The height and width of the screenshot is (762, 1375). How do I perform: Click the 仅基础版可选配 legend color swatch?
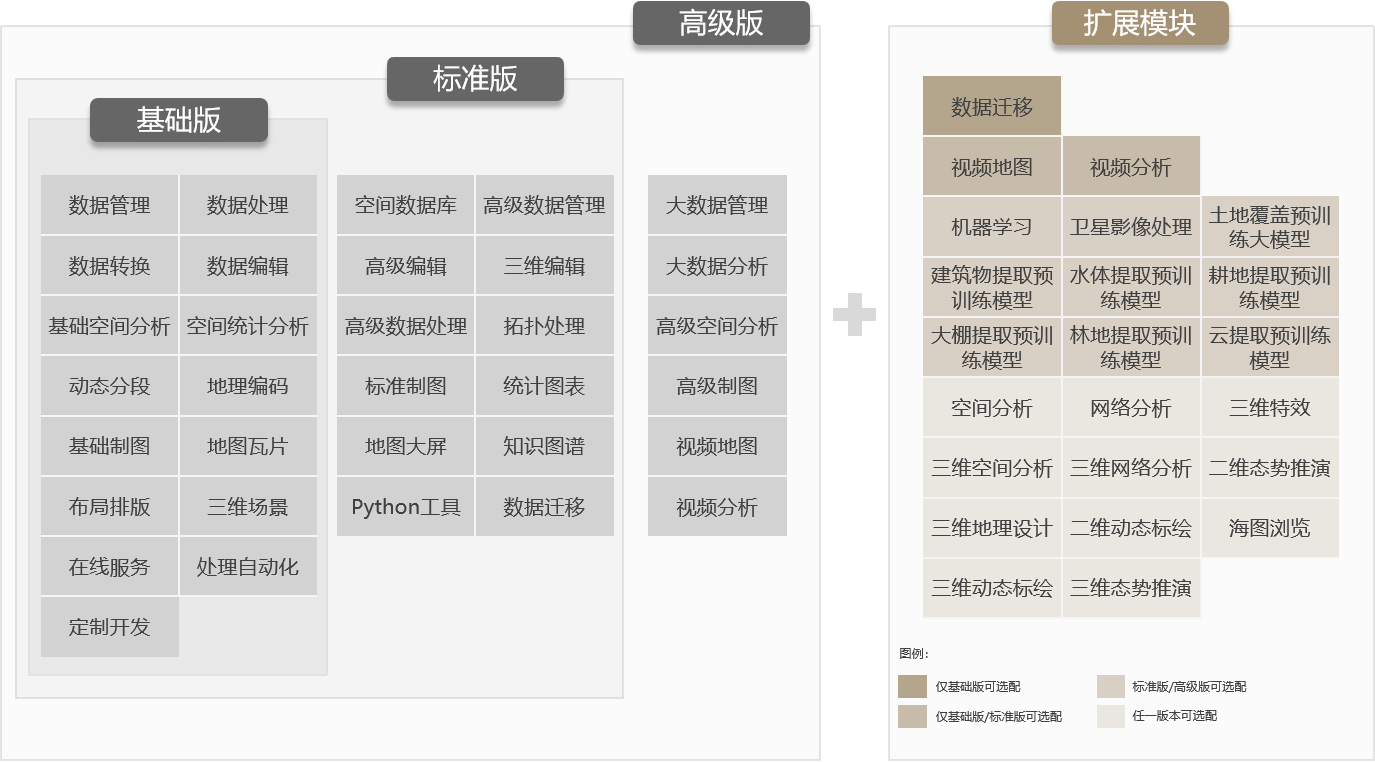tap(912, 686)
